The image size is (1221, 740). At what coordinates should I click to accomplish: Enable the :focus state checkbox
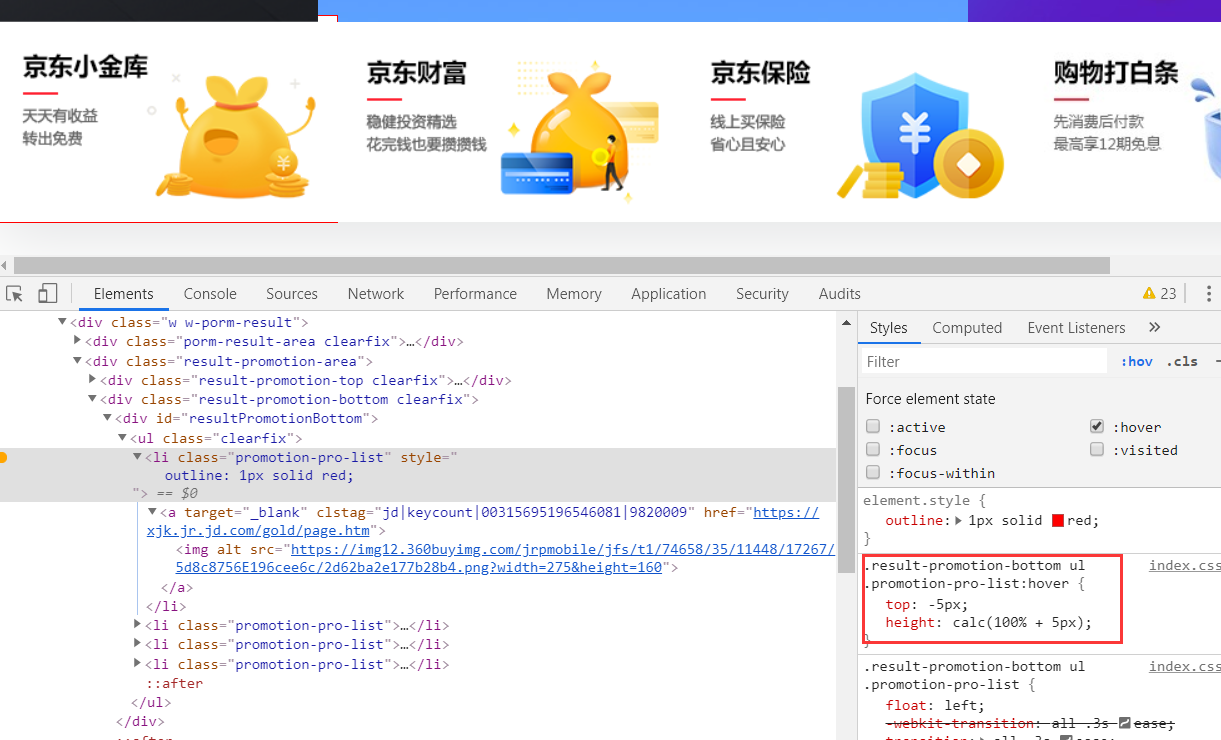873,450
